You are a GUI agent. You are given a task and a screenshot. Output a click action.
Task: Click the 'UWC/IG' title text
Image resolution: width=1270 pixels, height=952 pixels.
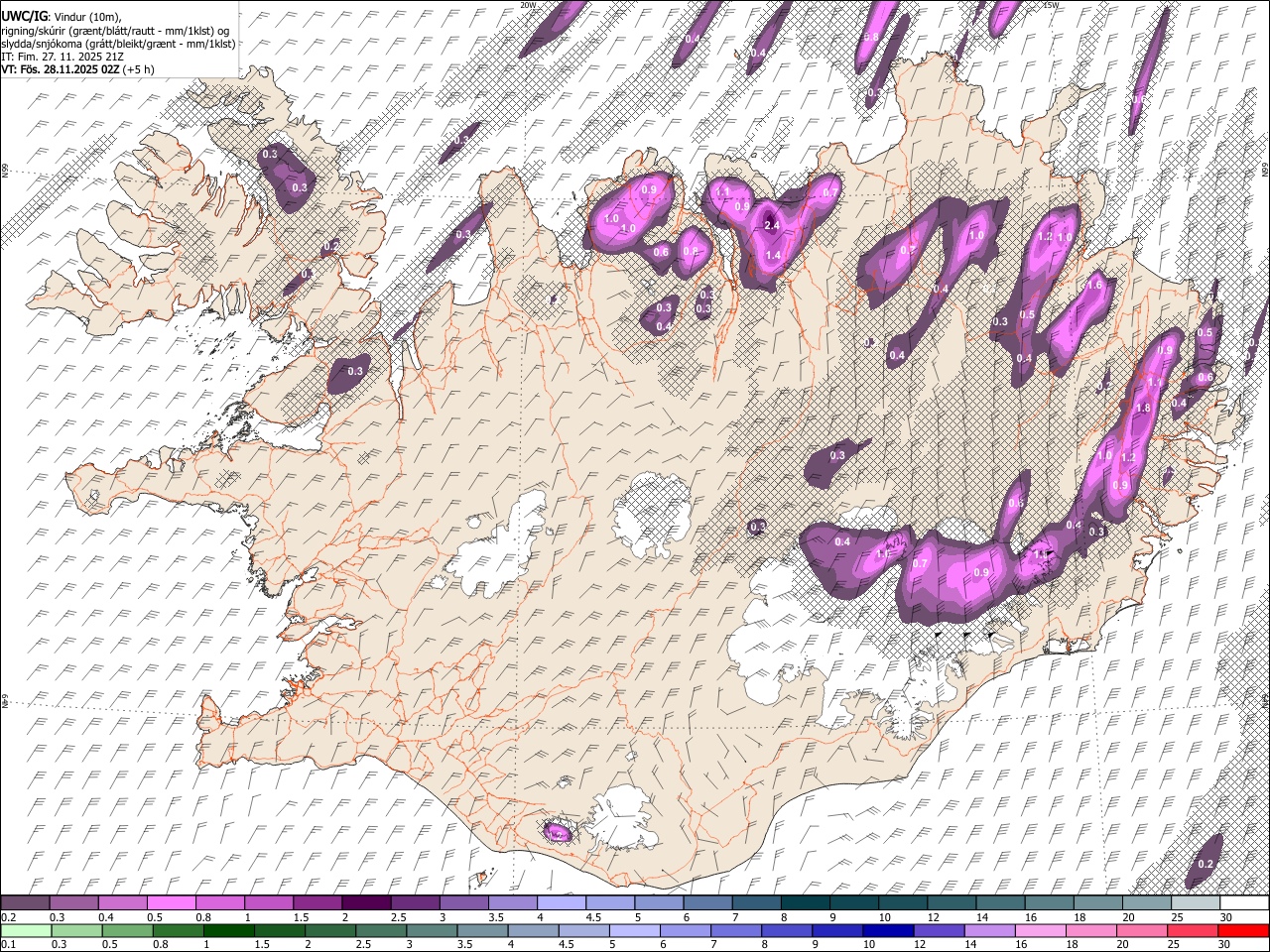point(23,17)
